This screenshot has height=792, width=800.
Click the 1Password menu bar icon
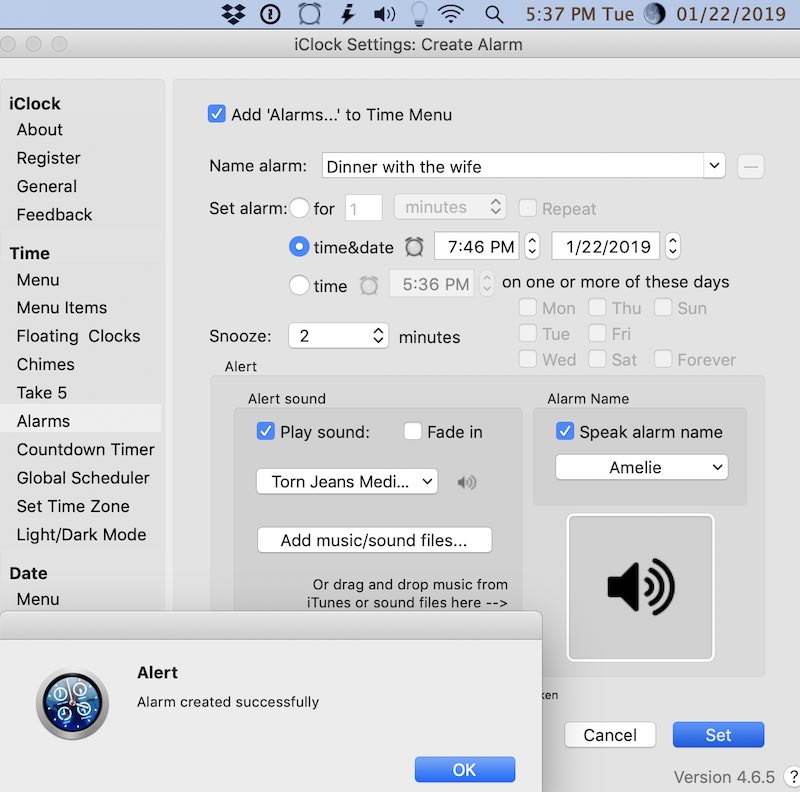point(270,14)
